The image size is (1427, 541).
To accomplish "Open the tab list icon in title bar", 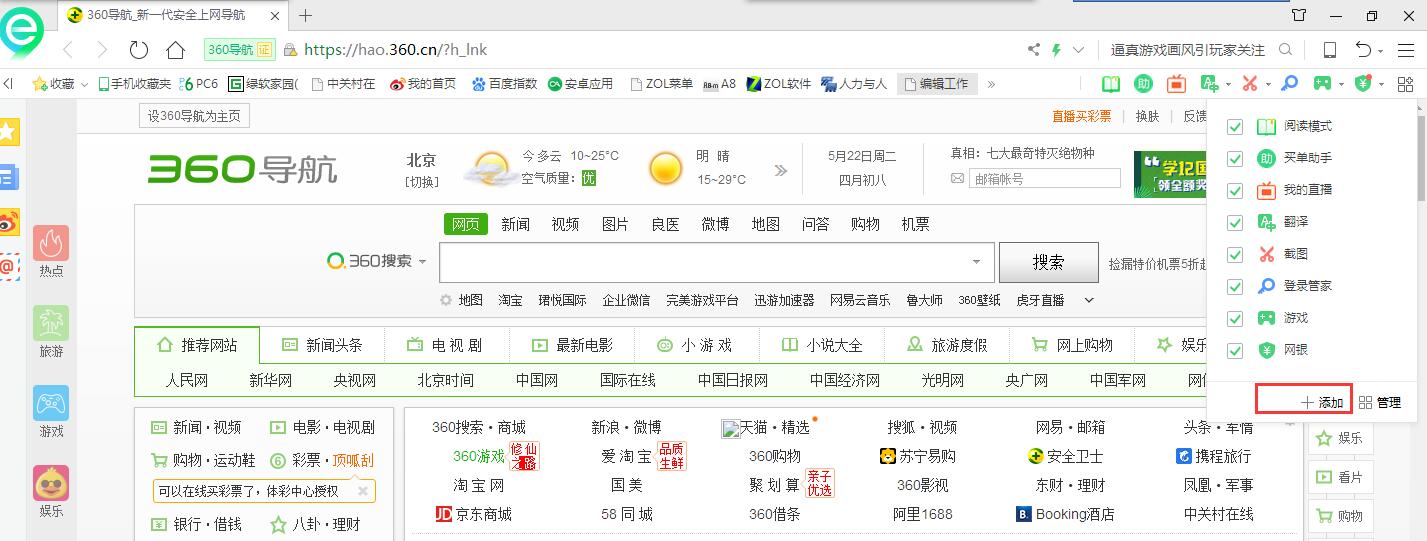I will click(x=1299, y=15).
